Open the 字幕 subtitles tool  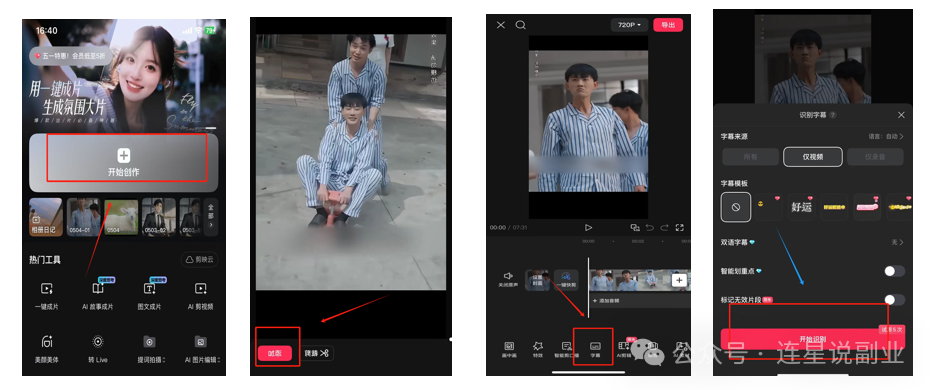pos(595,350)
